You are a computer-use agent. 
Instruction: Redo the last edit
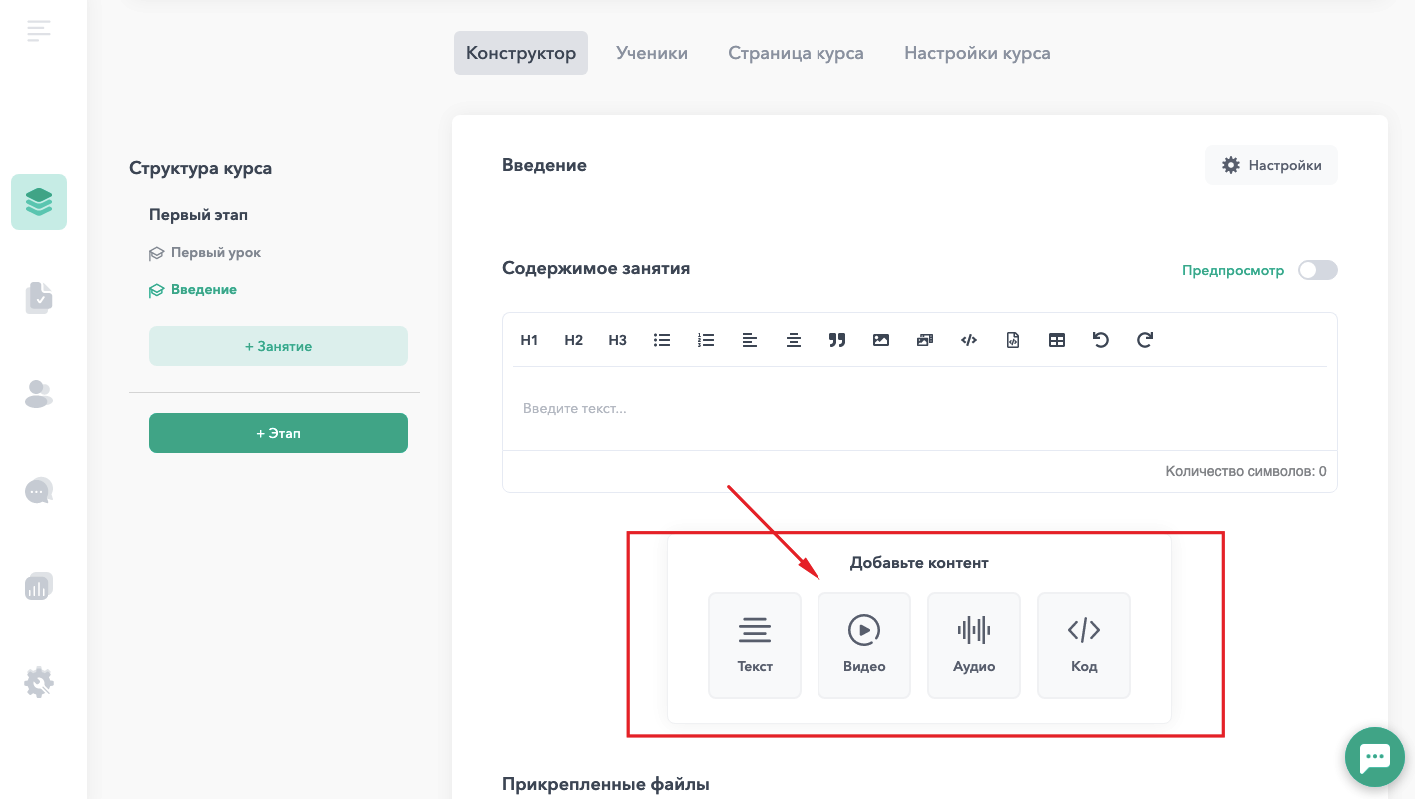click(x=1145, y=340)
